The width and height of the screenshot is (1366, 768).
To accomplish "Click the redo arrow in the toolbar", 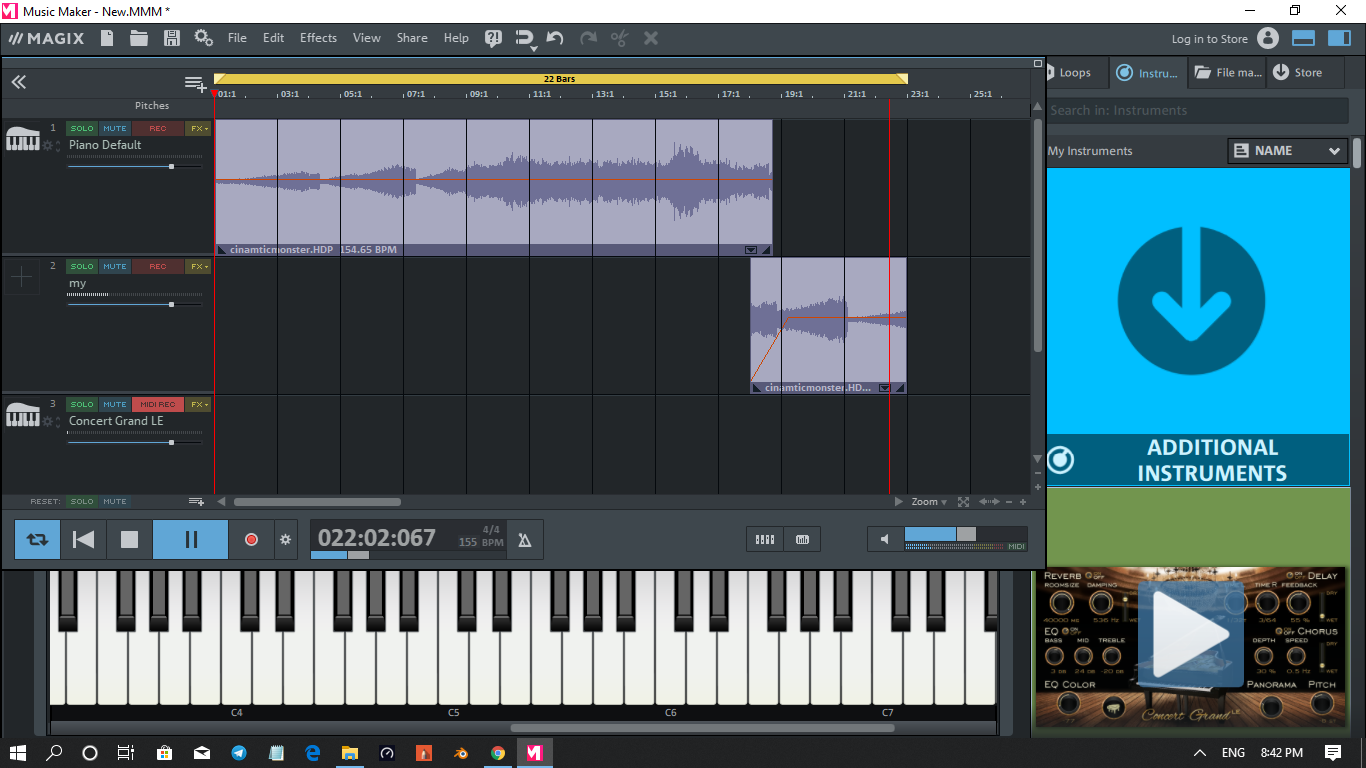I will (x=588, y=38).
